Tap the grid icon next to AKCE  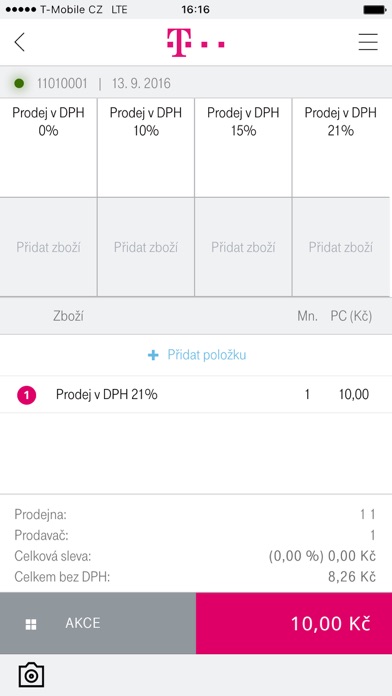tap(31, 625)
